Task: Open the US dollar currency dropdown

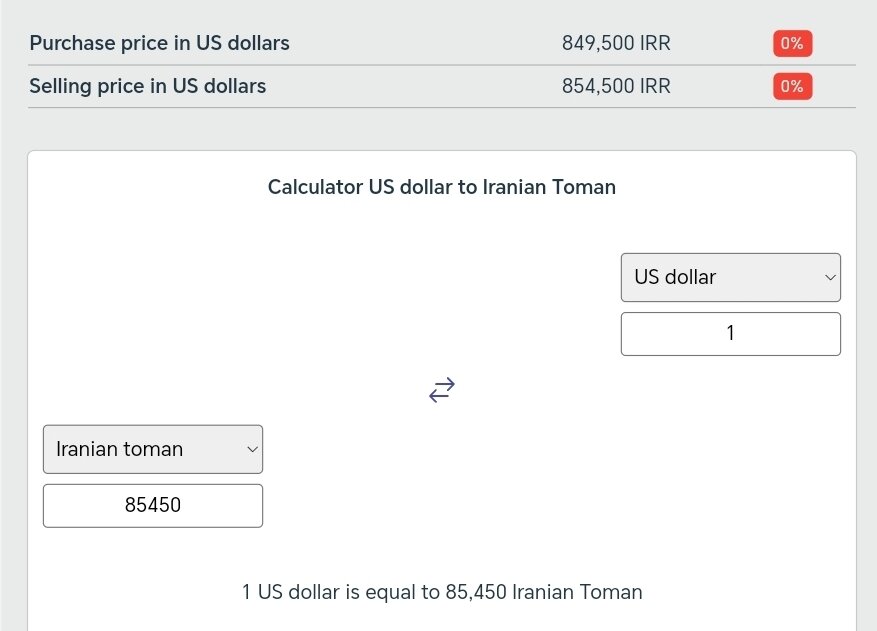Action: [x=730, y=277]
